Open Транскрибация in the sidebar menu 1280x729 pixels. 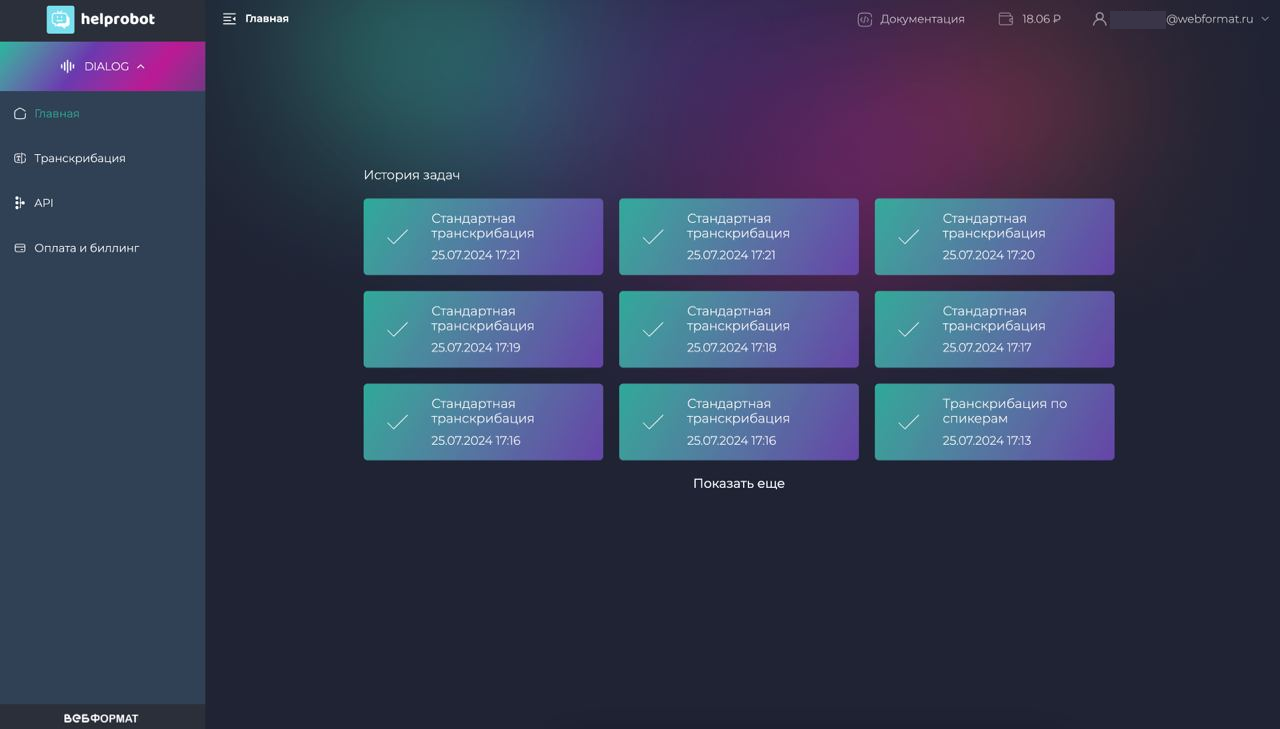pyautogui.click(x=80, y=158)
